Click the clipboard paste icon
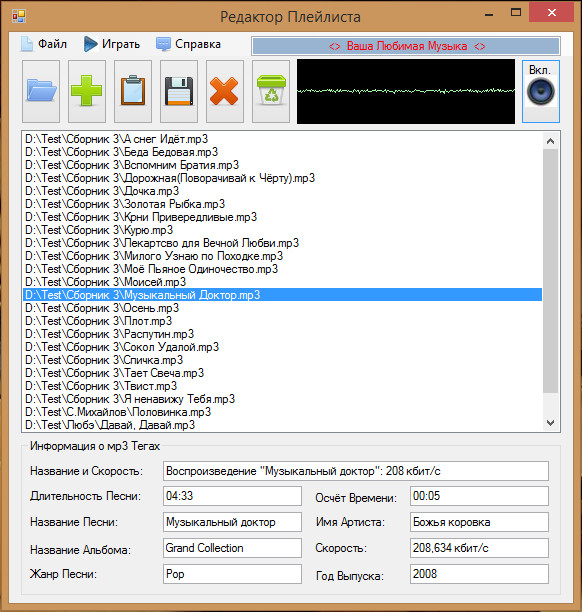This screenshot has height=612, width=582. [133, 91]
